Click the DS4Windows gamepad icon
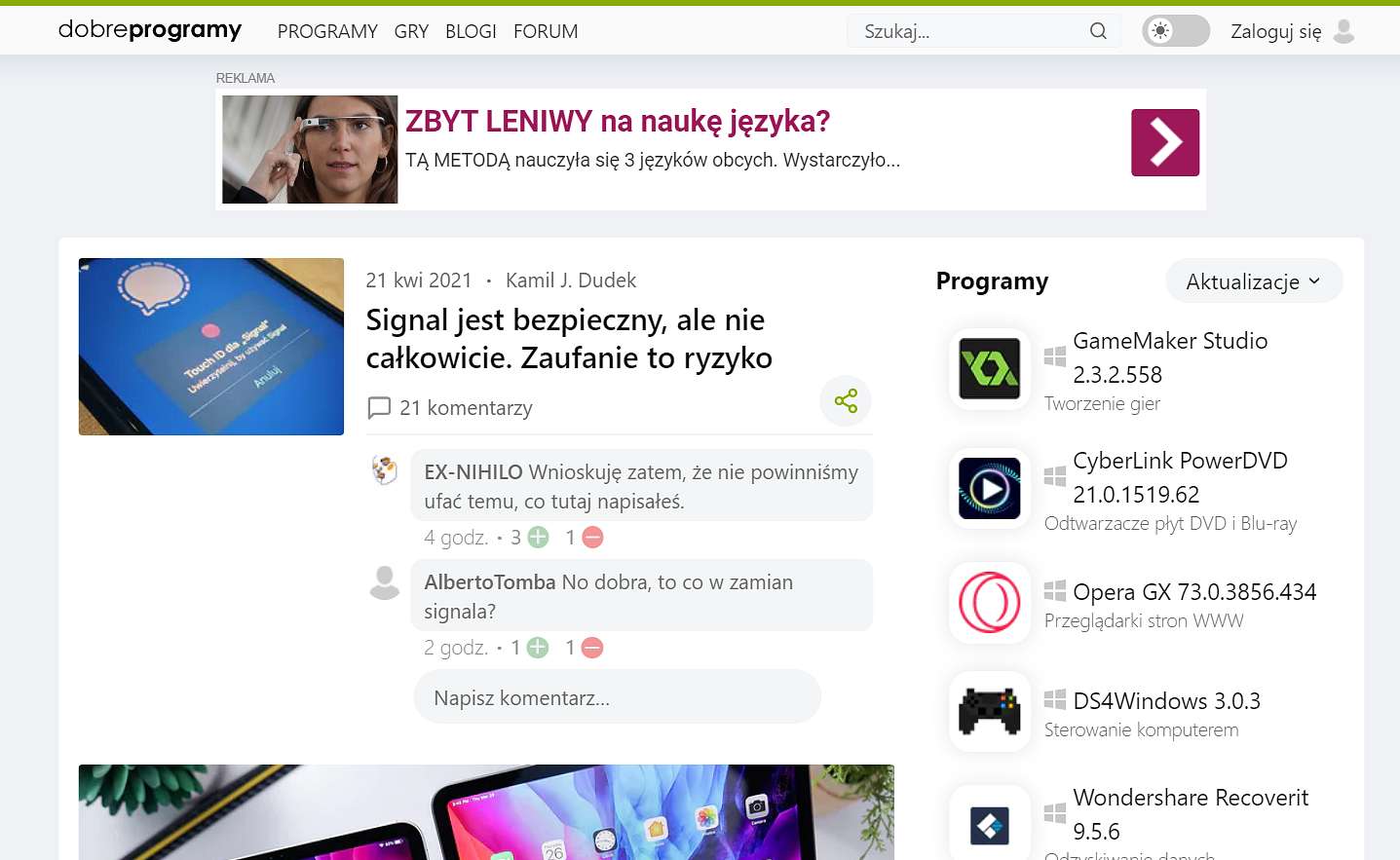Image resolution: width=1400 pixels, height=860 pixels. pyautogui.click(x=990, y=712)
